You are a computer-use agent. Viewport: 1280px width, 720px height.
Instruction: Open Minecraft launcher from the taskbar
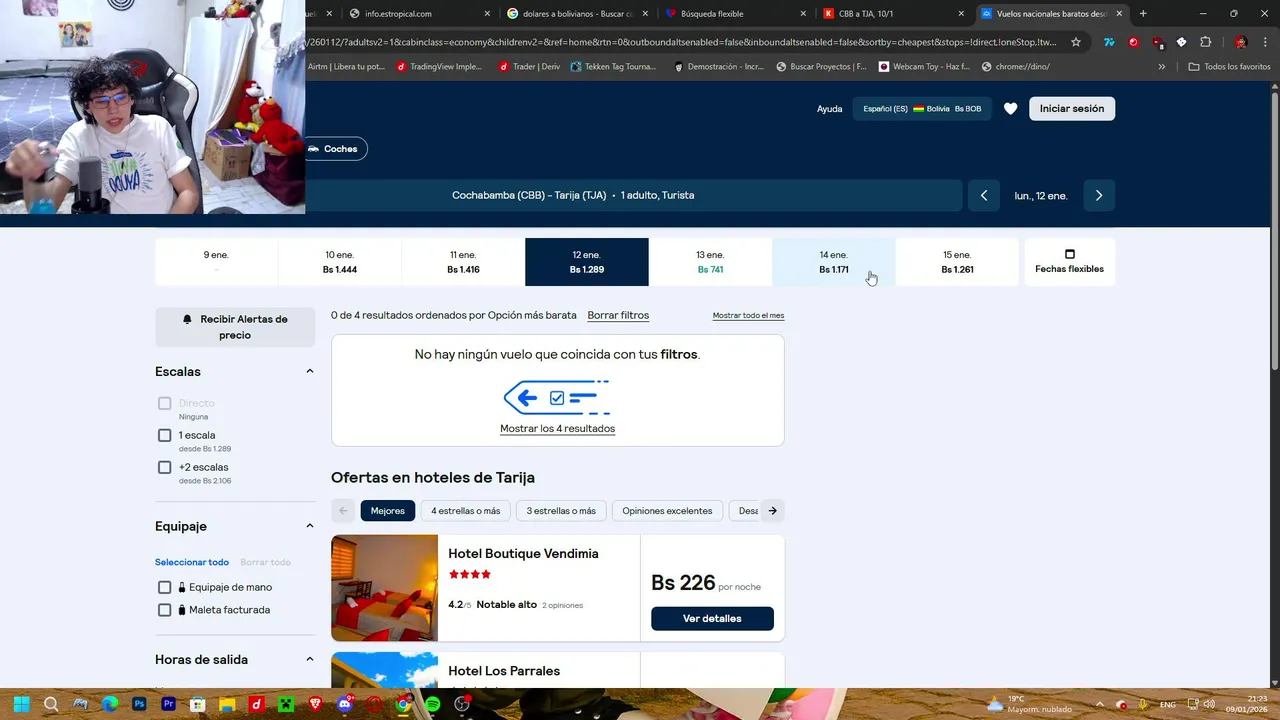[x=286, y=704]
